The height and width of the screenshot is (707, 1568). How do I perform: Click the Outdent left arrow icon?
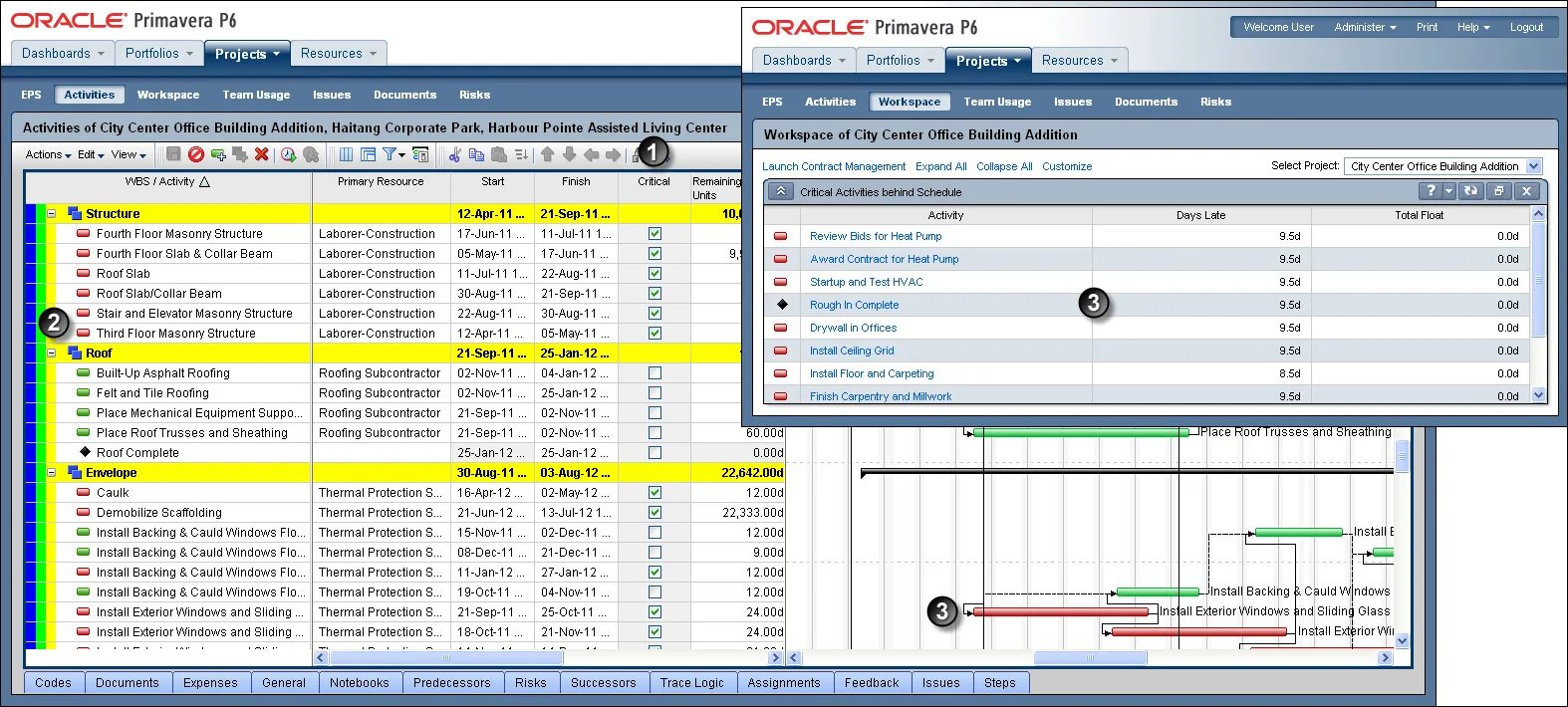[591, 154]
